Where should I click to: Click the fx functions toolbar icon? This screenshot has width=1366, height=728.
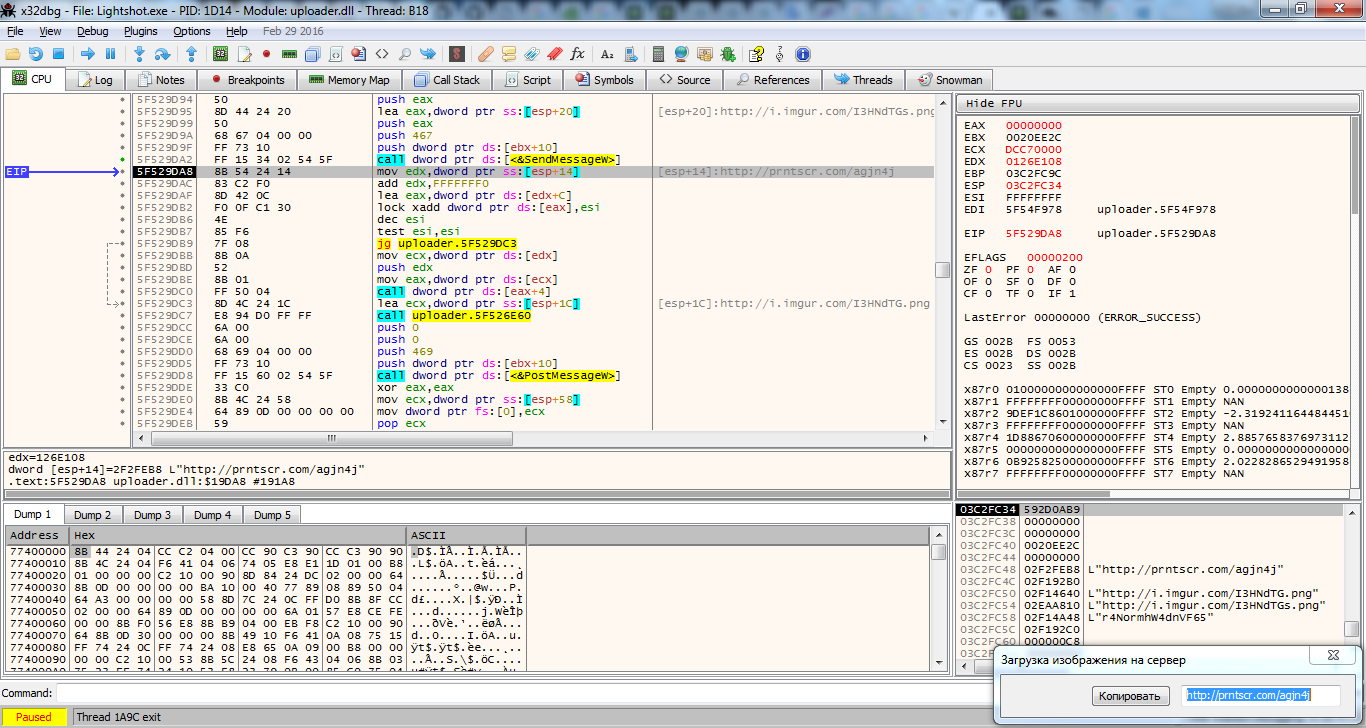(578, 54)
